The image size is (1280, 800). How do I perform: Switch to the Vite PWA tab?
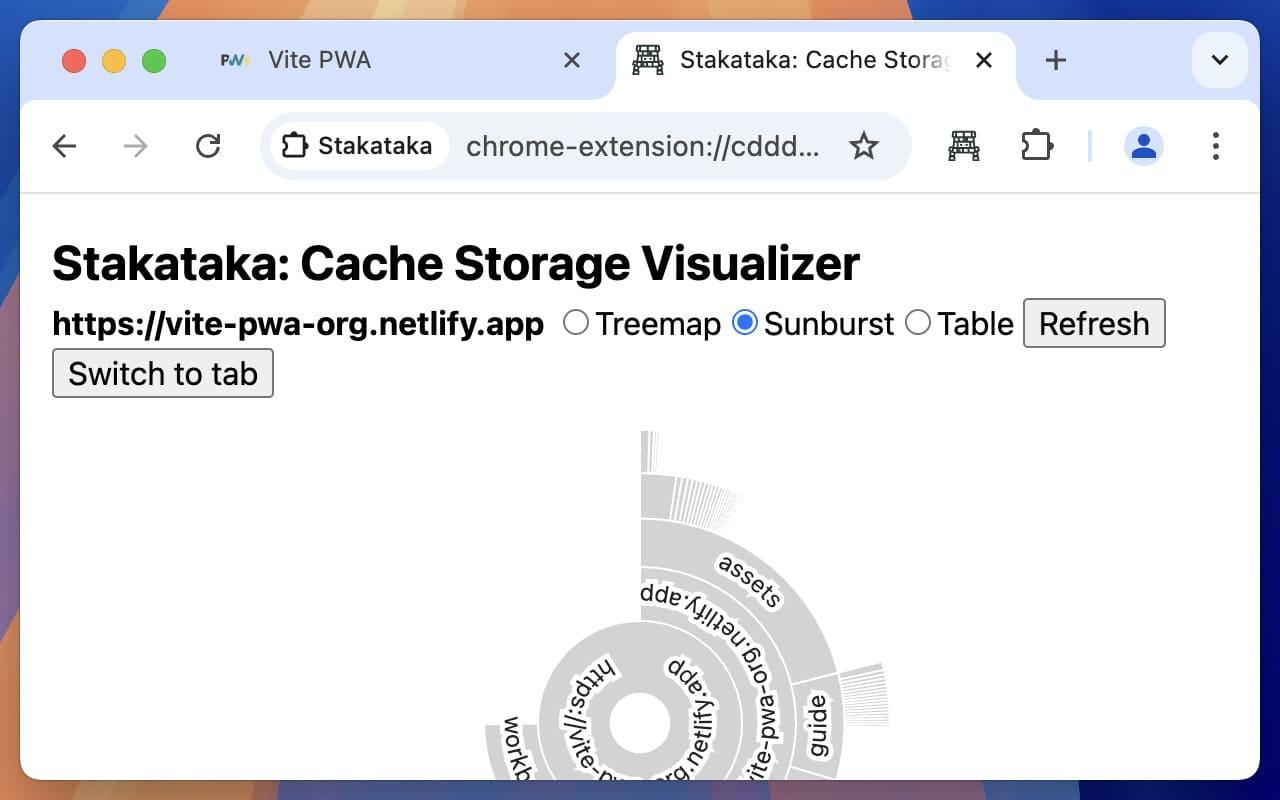click(400, 61)
